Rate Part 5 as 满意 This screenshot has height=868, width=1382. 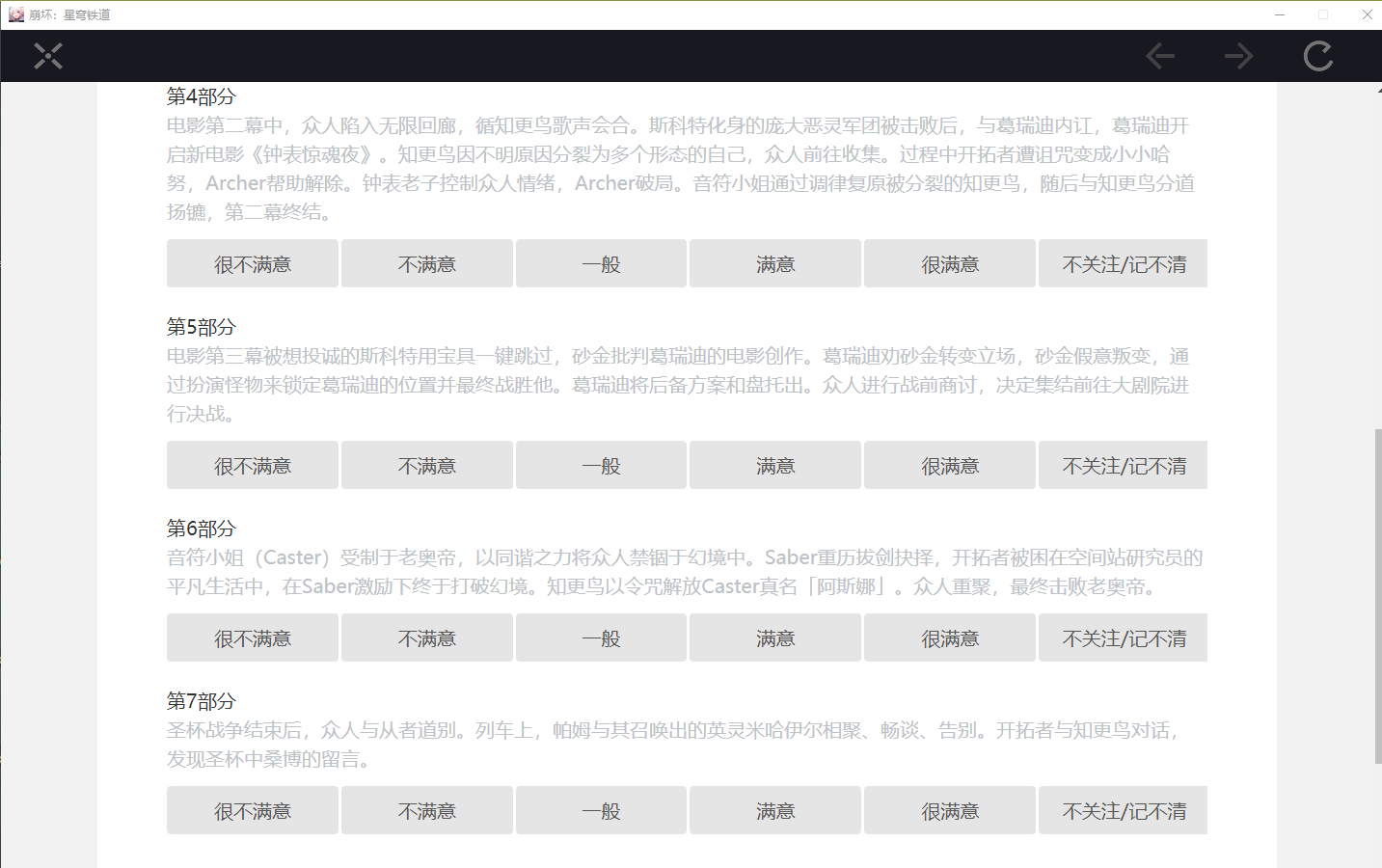tap(775, 466)
